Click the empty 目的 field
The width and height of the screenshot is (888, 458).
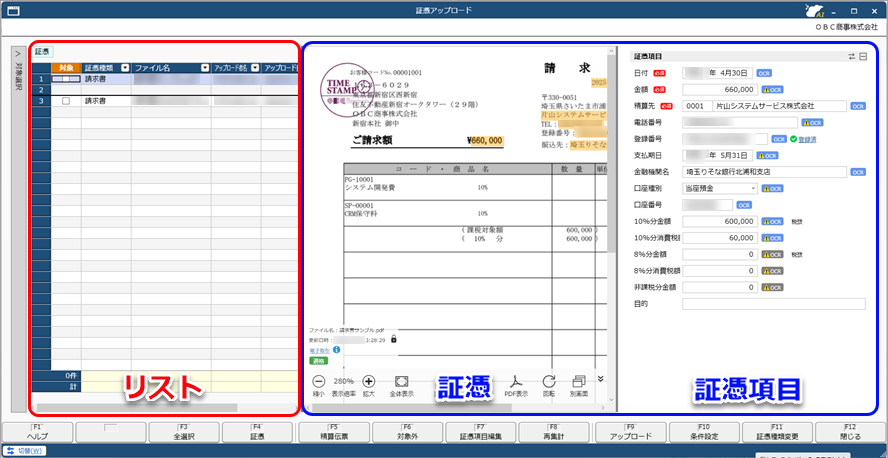point(774,304)
